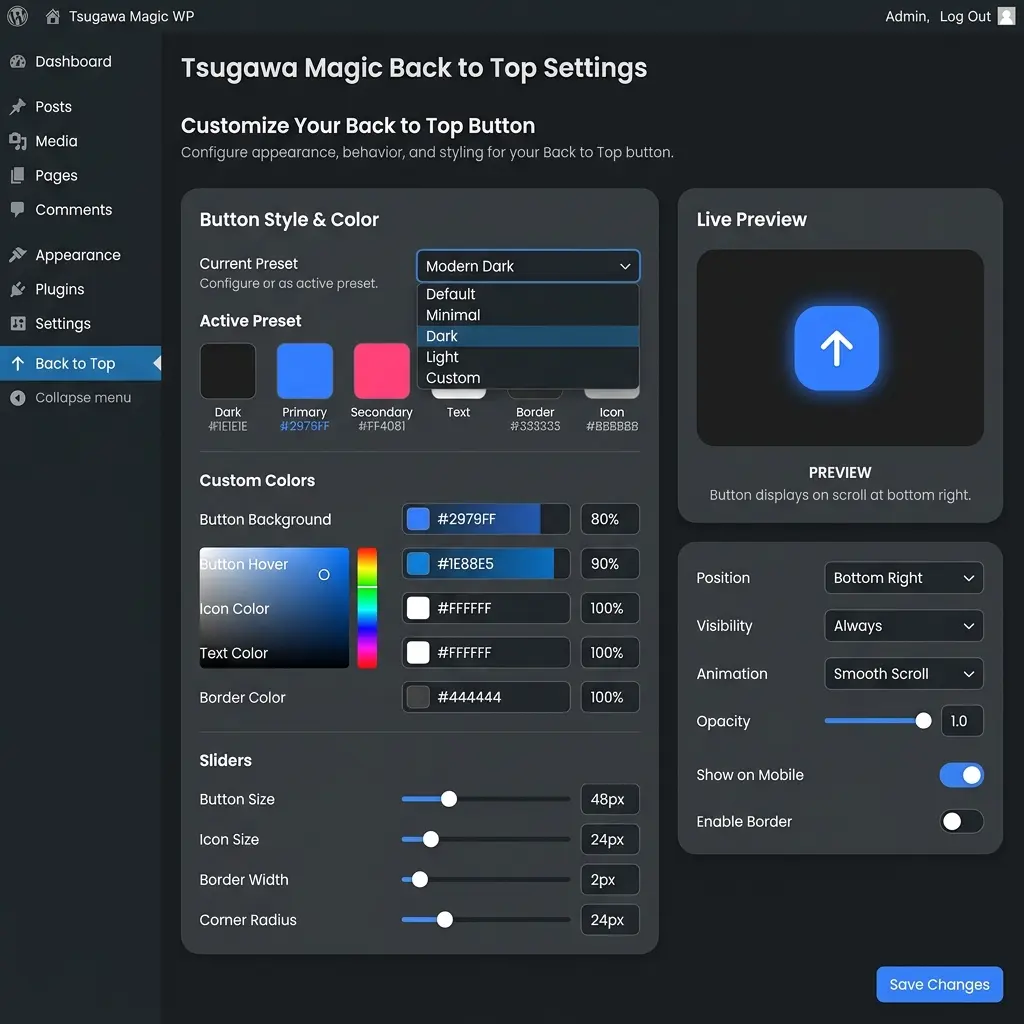The image size is (1024, 1024).
Task: Click the Text Color white swatch
Action: coord(418,652)
